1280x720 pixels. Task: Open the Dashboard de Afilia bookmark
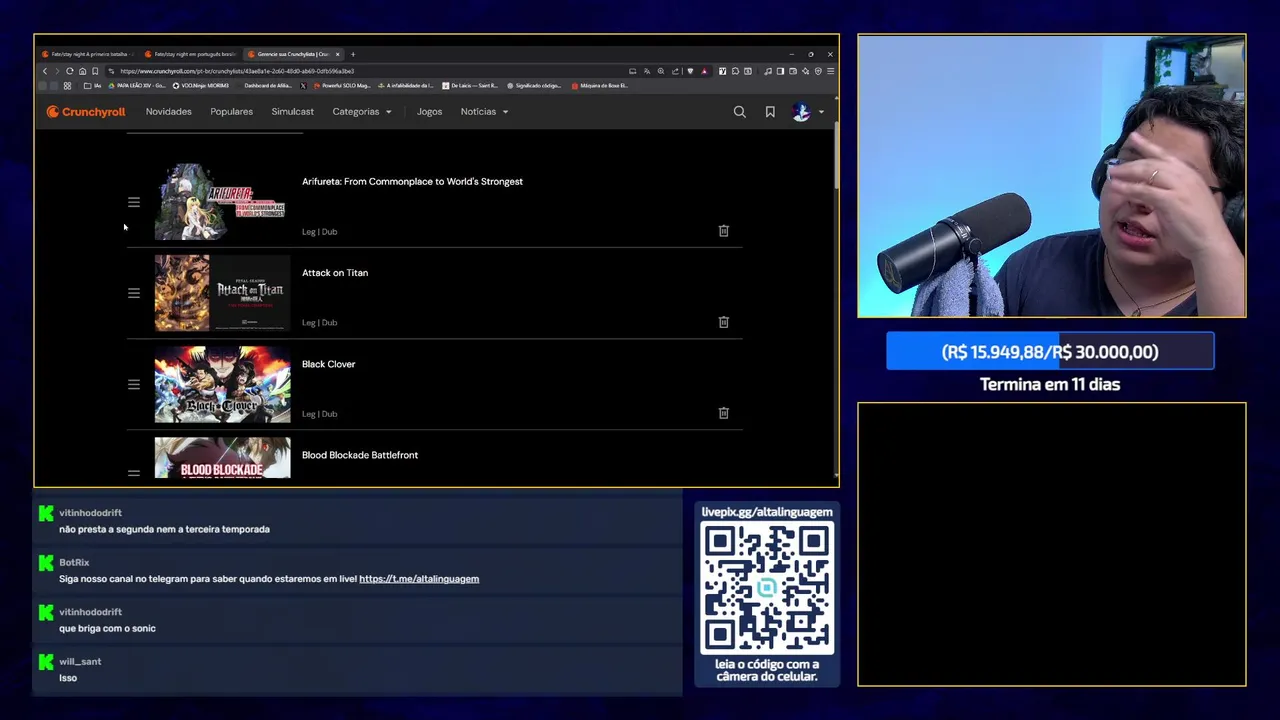269,86
